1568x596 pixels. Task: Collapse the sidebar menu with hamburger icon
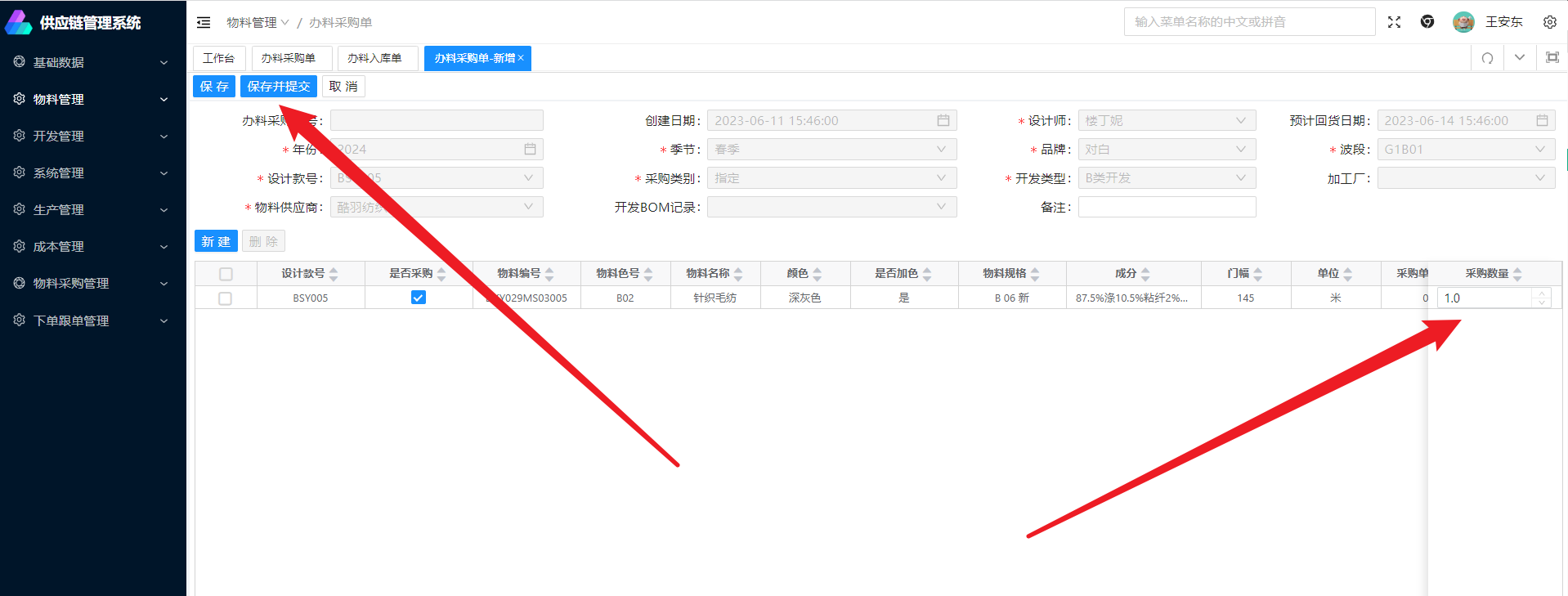coord(204,22)
